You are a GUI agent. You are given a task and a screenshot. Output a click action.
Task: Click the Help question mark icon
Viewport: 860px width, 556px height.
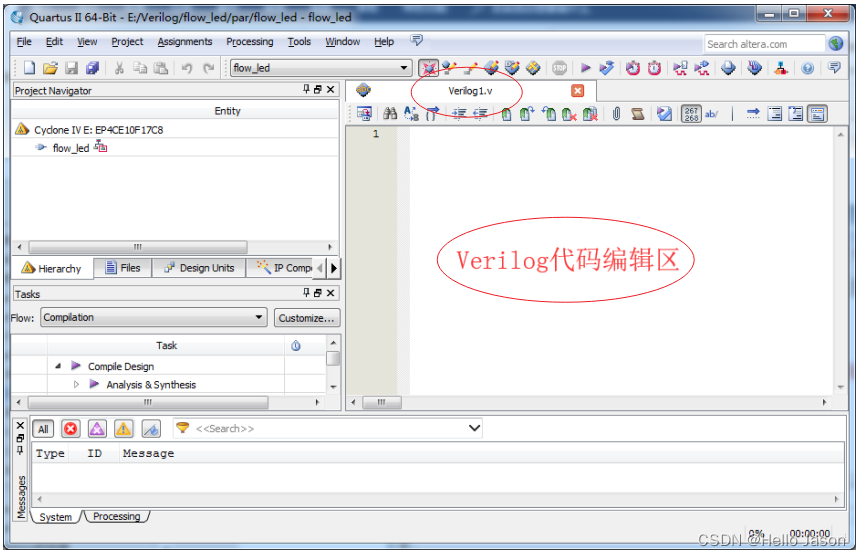tap(807, 68)
